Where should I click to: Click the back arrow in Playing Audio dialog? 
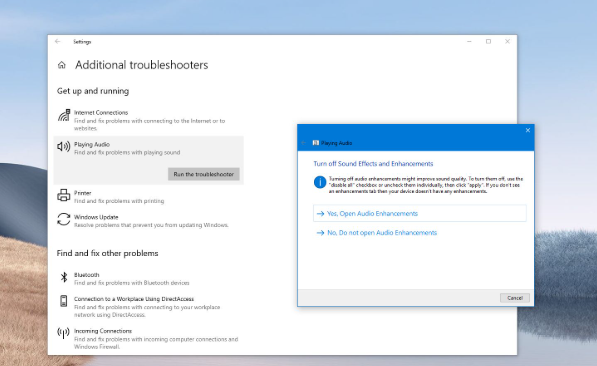(303, 143)
